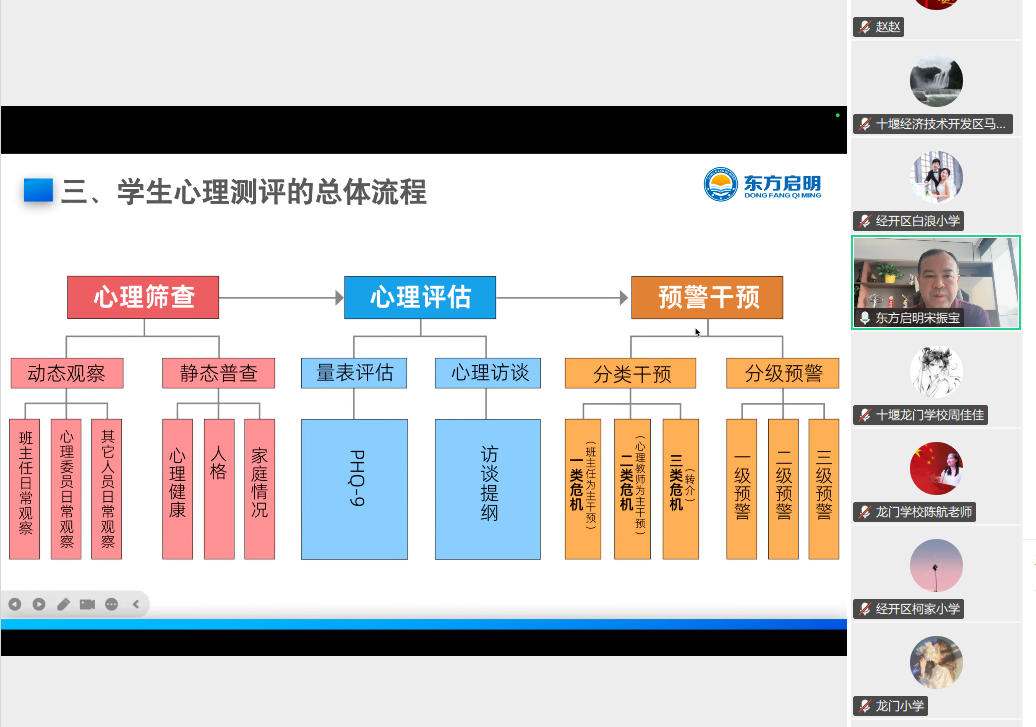This screenshot has height=727, width=1036.
Task: Select the 心理评估 node in the flowchart
Action: point(419,296)
